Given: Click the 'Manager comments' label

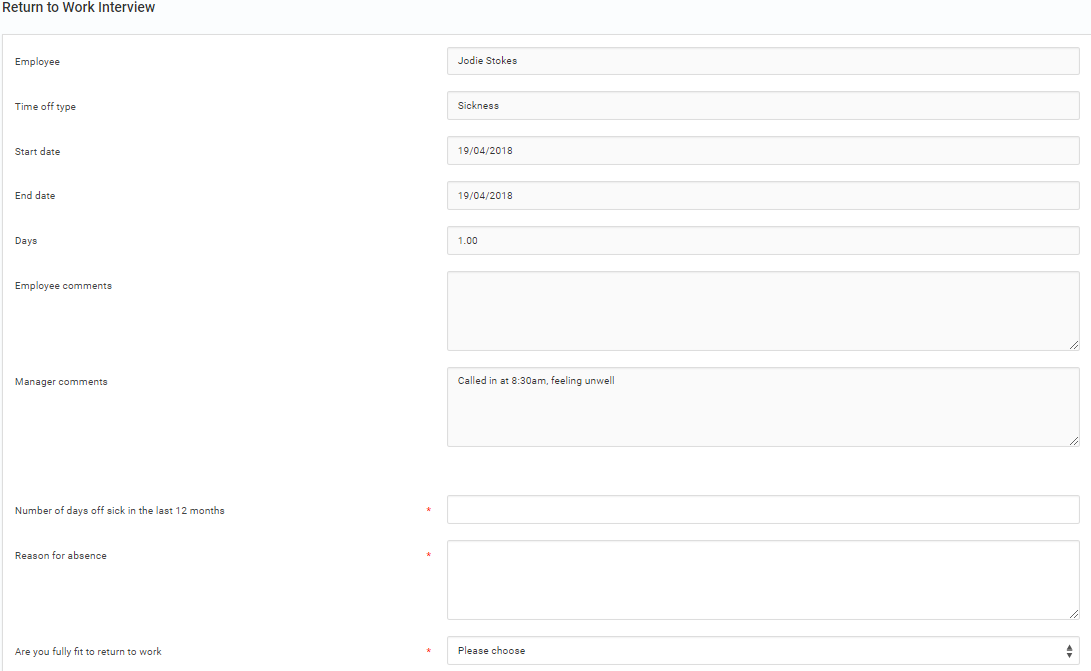Looking at the screenshot, I should (61, 382).
